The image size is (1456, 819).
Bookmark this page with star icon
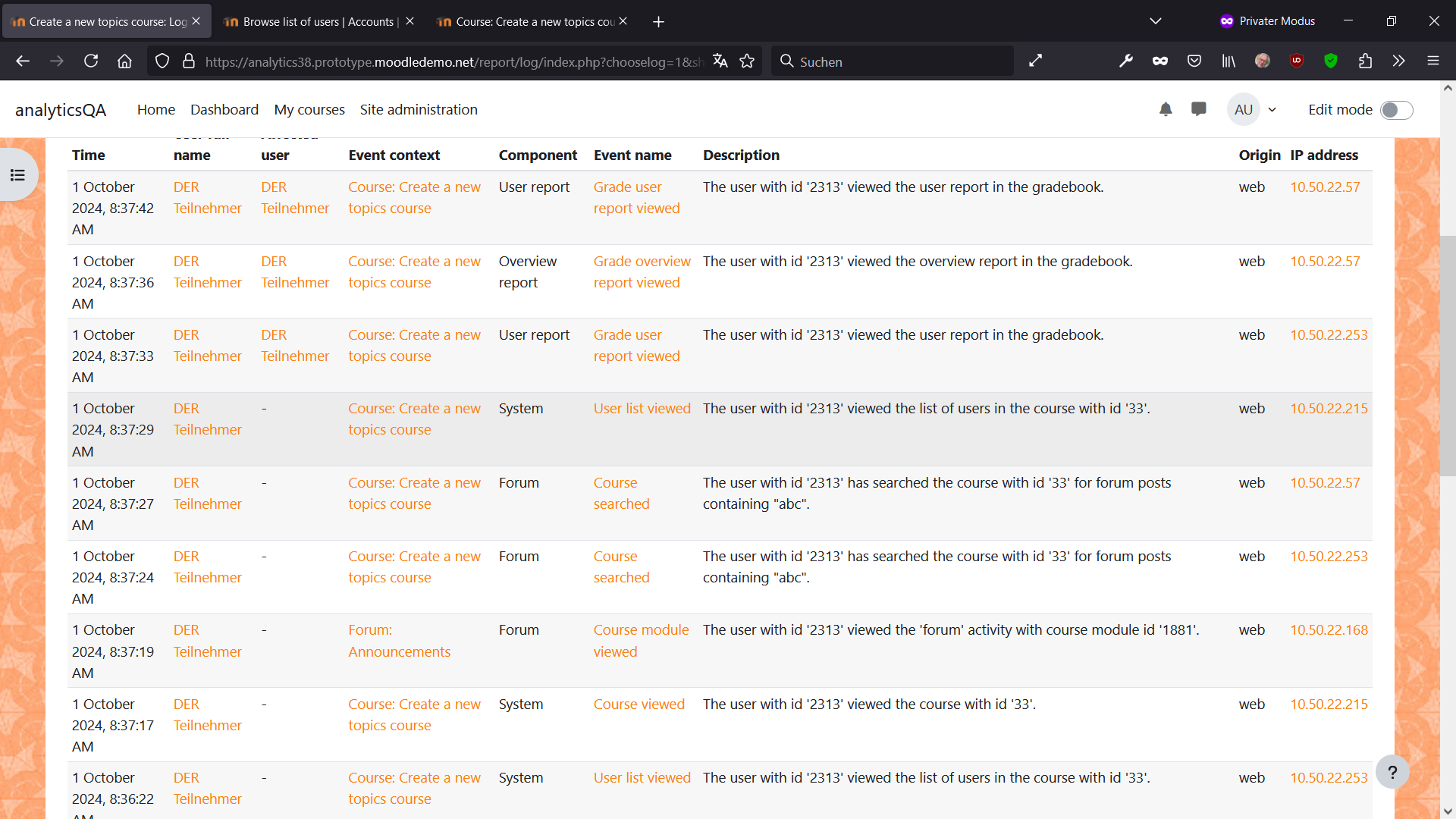(747, 61)
